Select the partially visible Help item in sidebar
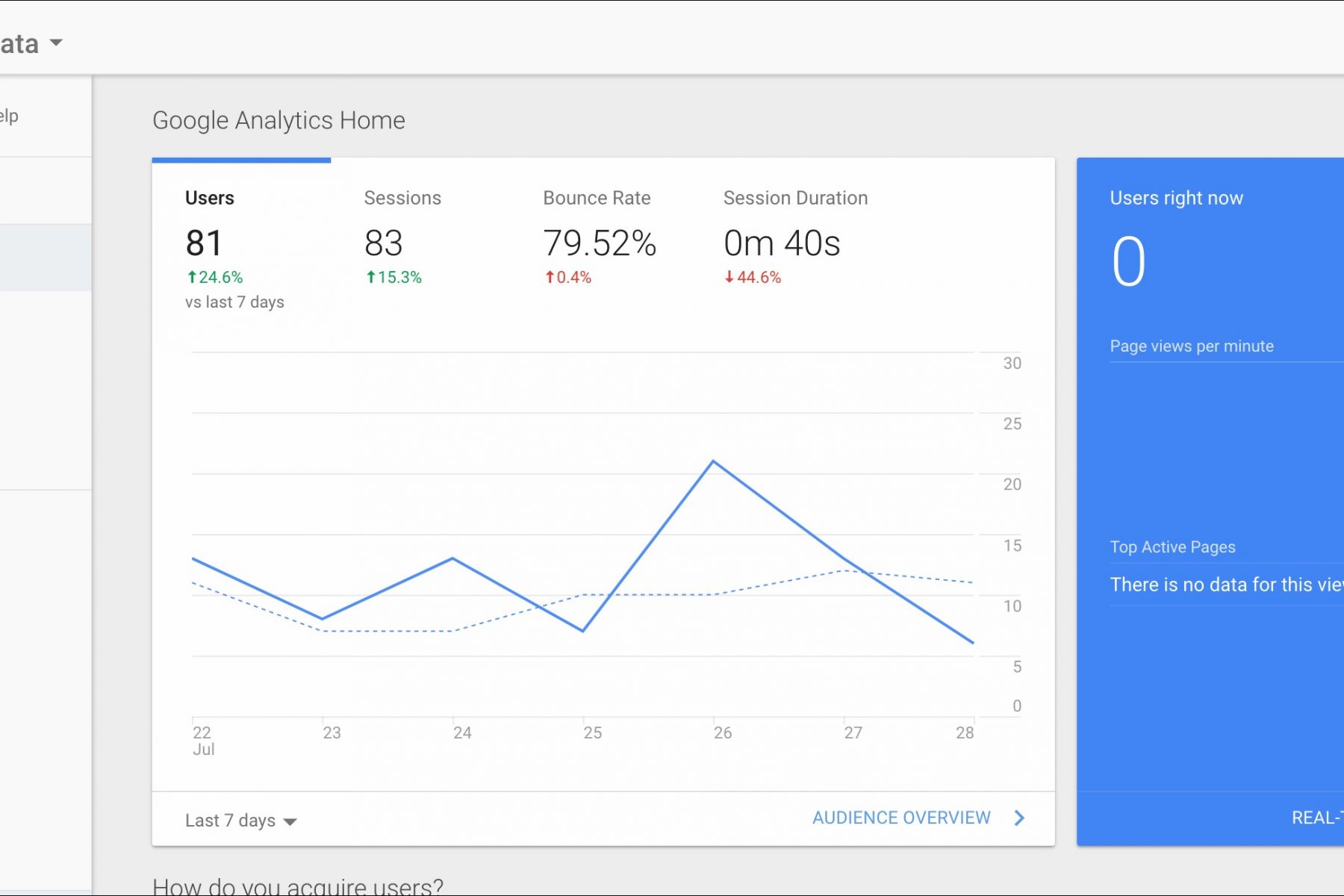Screen dimensions: 1344x896 [9, 116]
